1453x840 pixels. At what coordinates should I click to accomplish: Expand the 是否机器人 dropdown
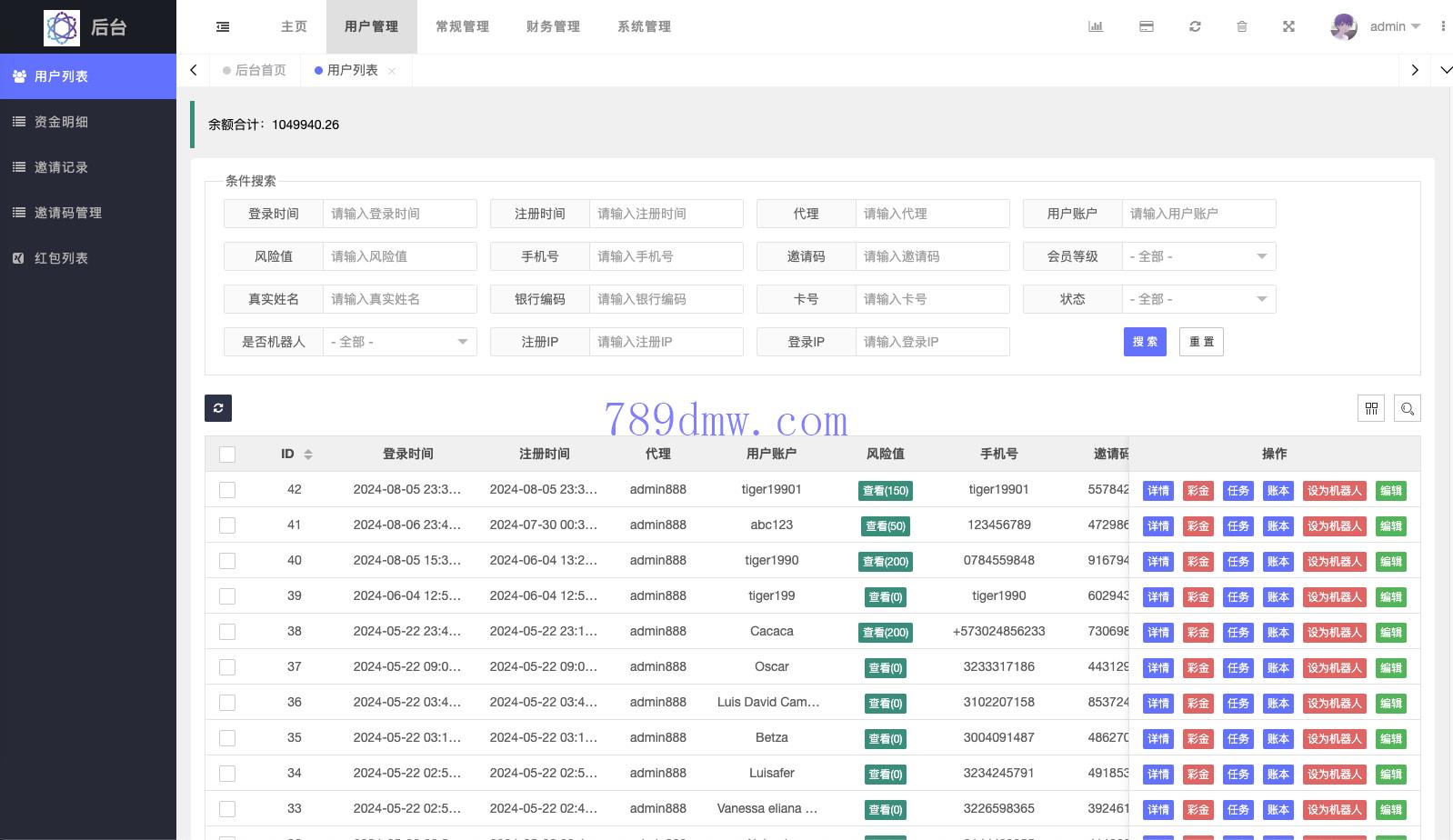click(399, 342)
